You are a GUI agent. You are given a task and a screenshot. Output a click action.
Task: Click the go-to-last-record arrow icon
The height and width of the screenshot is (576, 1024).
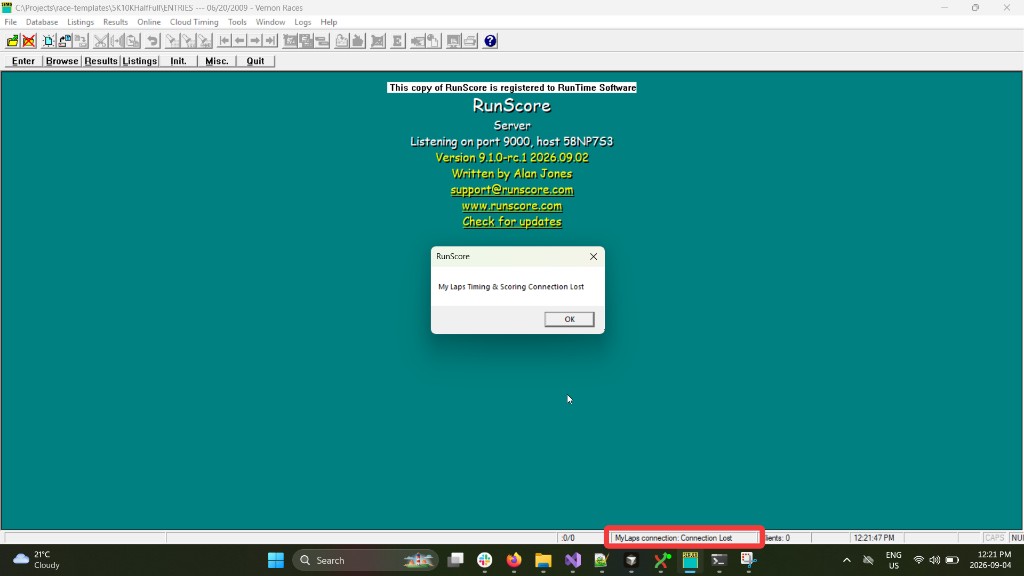(x=271, y=41)
